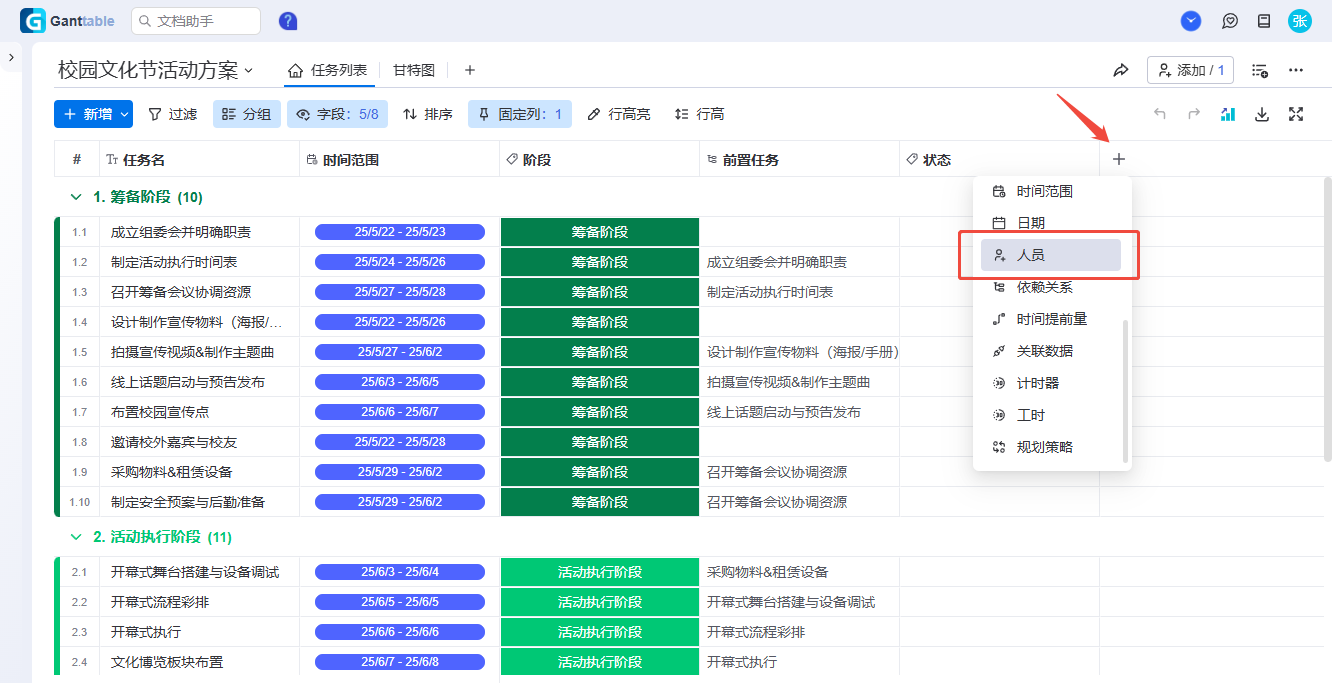Click the document icon beside the avatar
This screenshot has width=1332, height=683.
[x=1264, y=21]
